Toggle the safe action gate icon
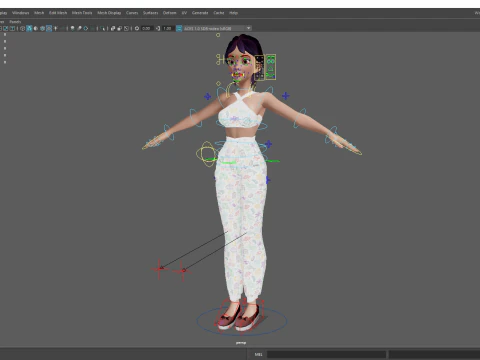 [6, 28]
